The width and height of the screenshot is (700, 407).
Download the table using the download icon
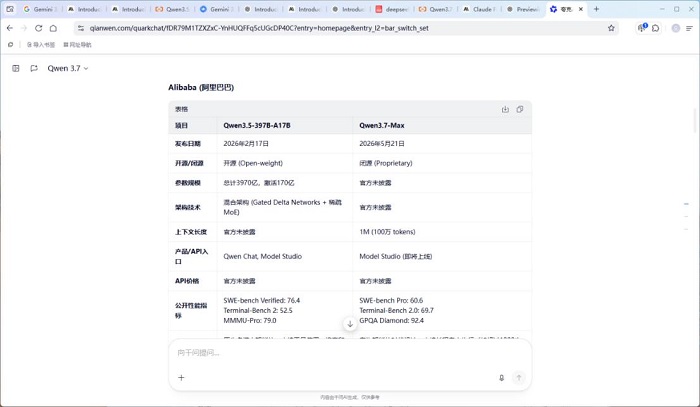tap(505, 109)
